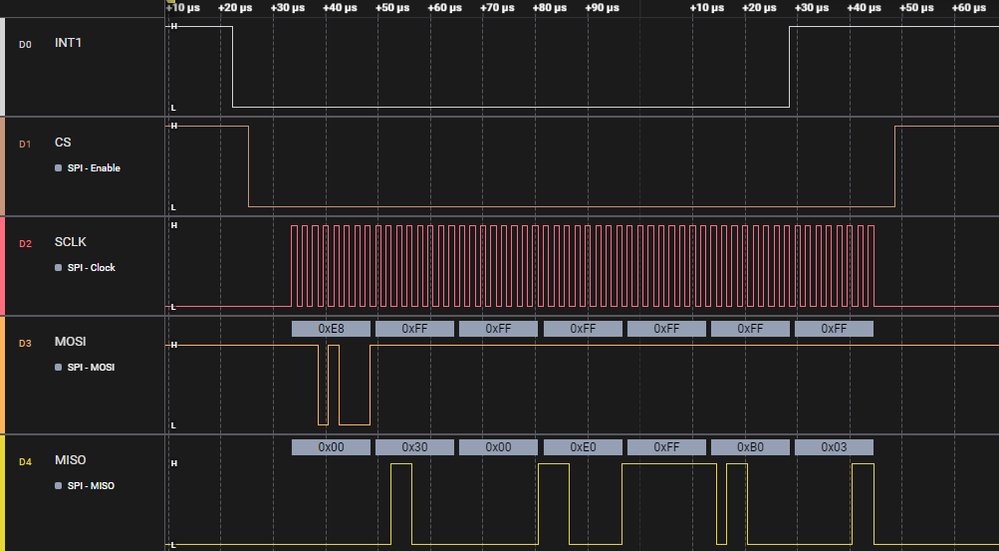The image size is (999, 551).
Task: Select the MOSI 0xFF byte above MISO 0x03
Action: coord(834,329)
